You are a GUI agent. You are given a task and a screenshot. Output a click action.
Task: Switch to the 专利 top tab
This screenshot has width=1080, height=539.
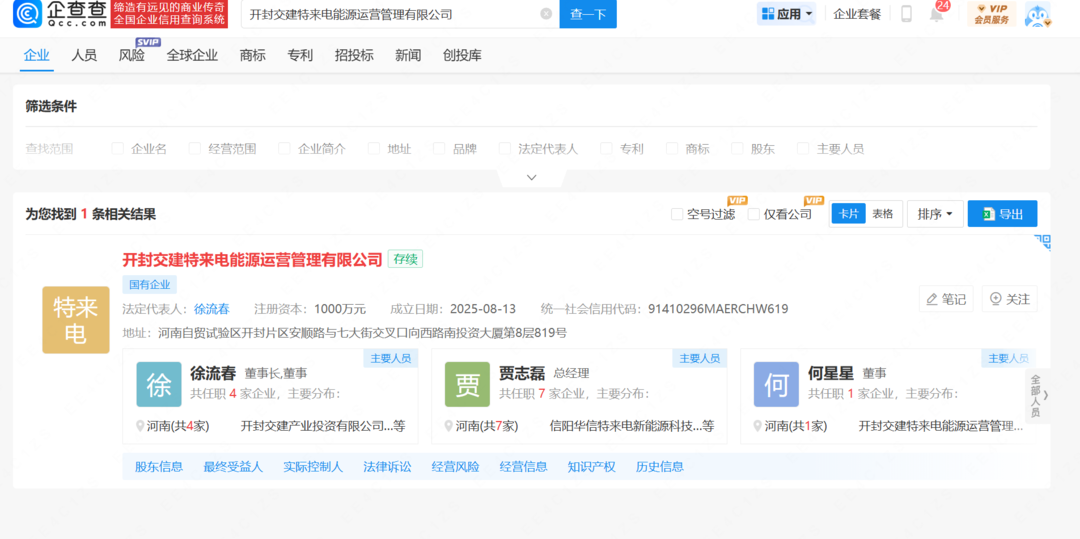(x=300, y=56)
